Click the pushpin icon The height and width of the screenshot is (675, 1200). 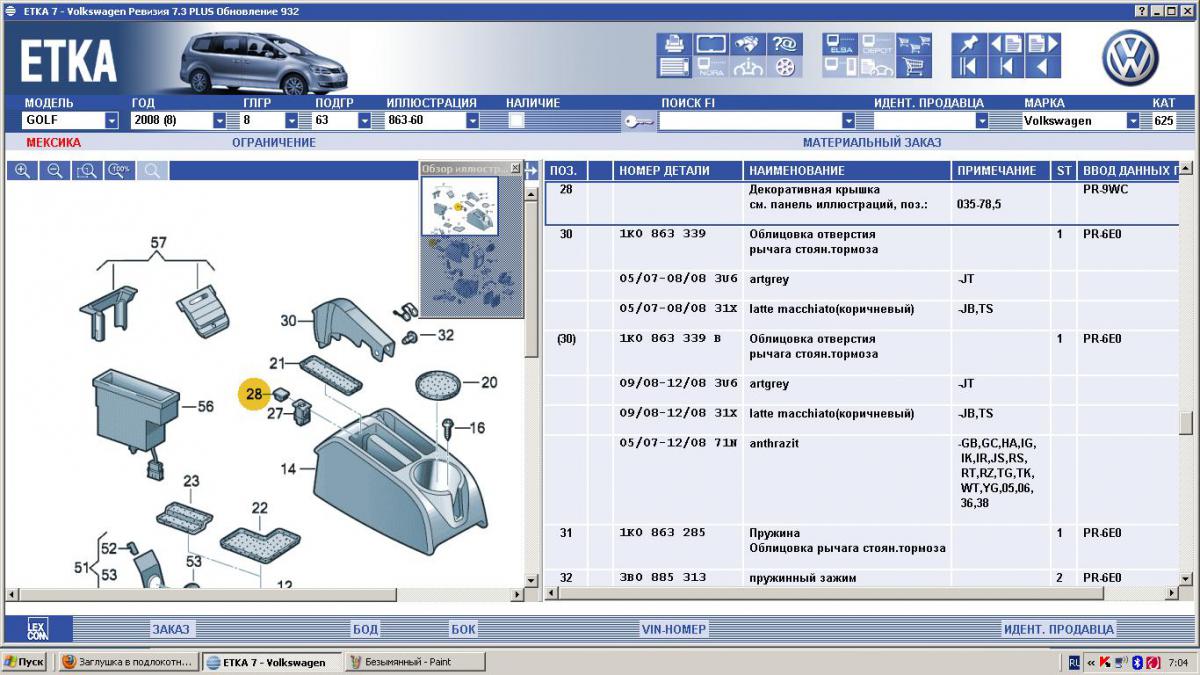(969, 44)
